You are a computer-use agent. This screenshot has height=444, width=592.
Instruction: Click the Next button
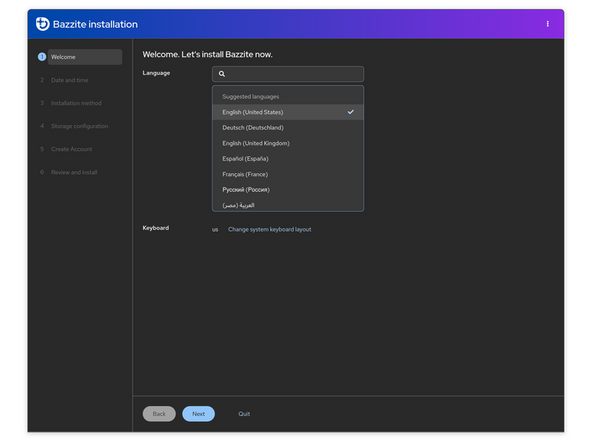click(198, 414)
